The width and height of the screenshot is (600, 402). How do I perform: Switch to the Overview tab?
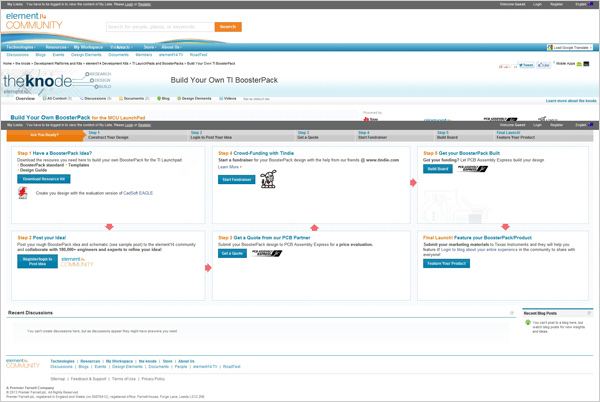pos(25,99)
